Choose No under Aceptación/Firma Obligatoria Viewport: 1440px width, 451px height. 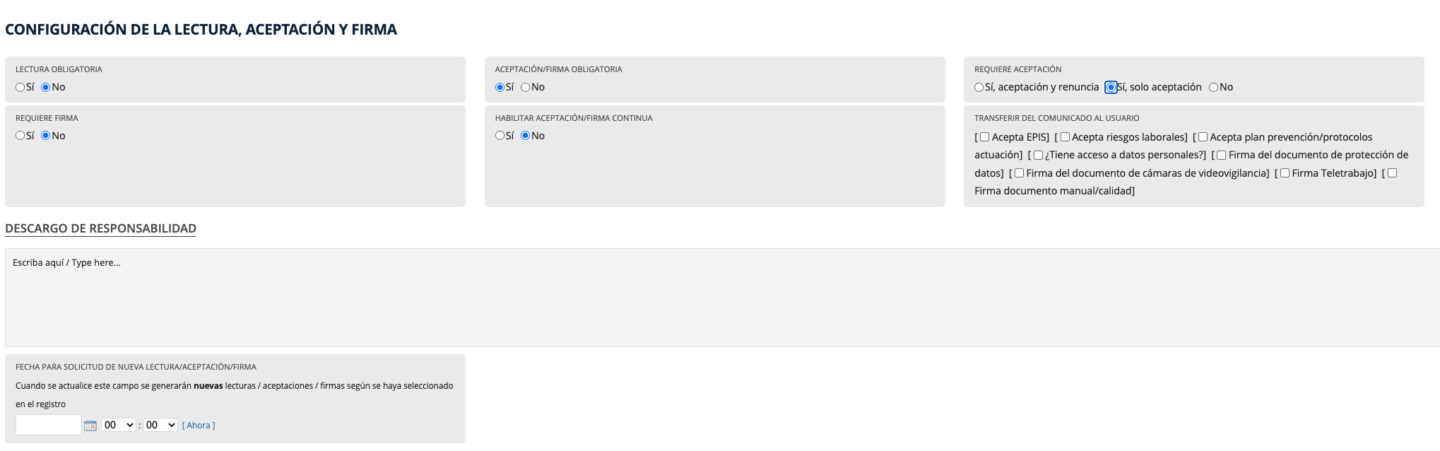point(525,87)
